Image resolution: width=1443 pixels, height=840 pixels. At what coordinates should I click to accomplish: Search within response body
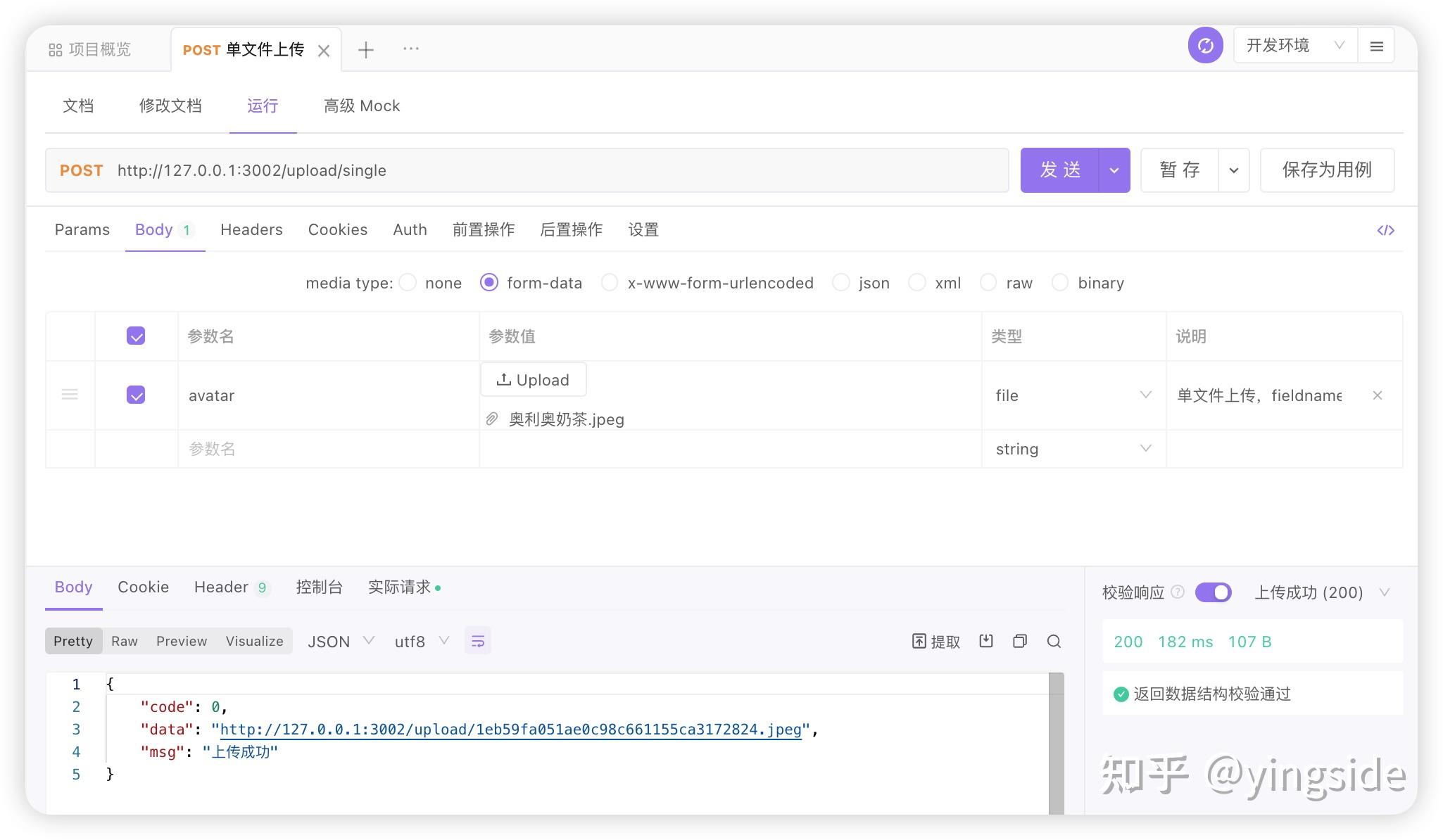[x=1054, y=641]
